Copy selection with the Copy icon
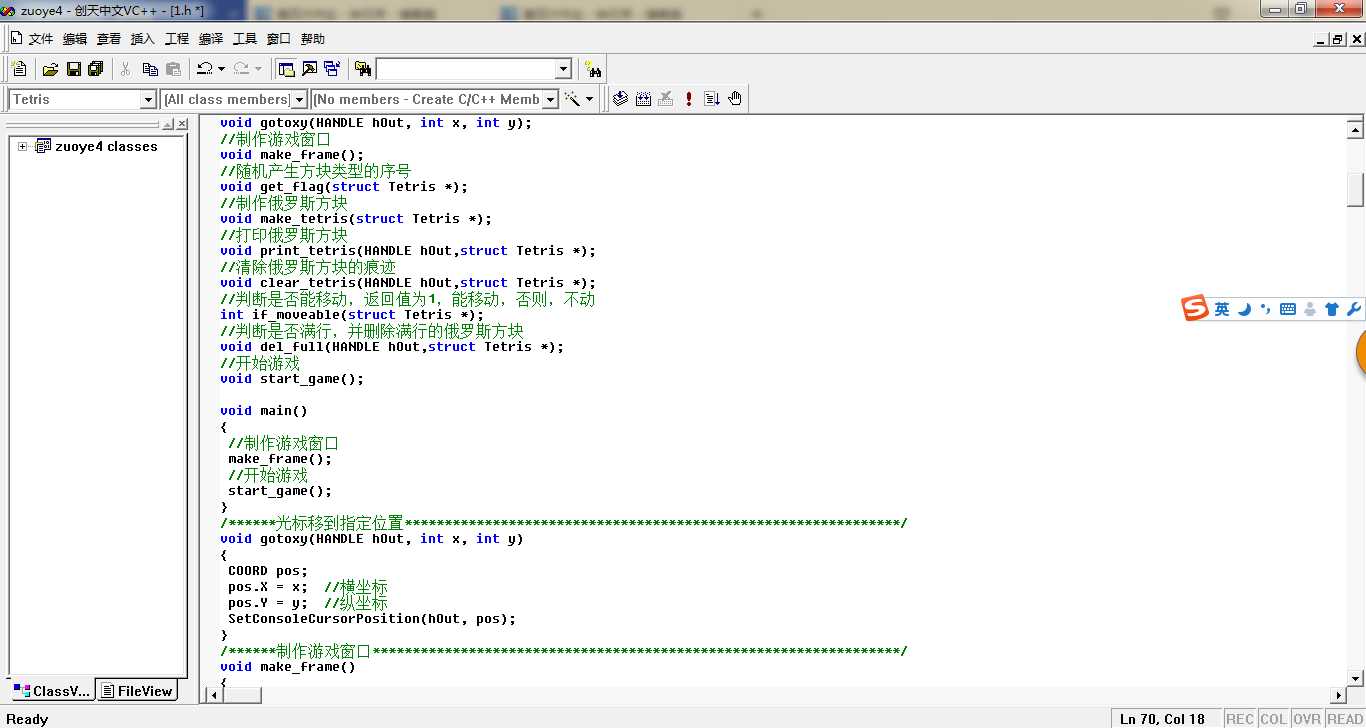The height and width of the screenshot is (728, 1366). coord(150,69)
